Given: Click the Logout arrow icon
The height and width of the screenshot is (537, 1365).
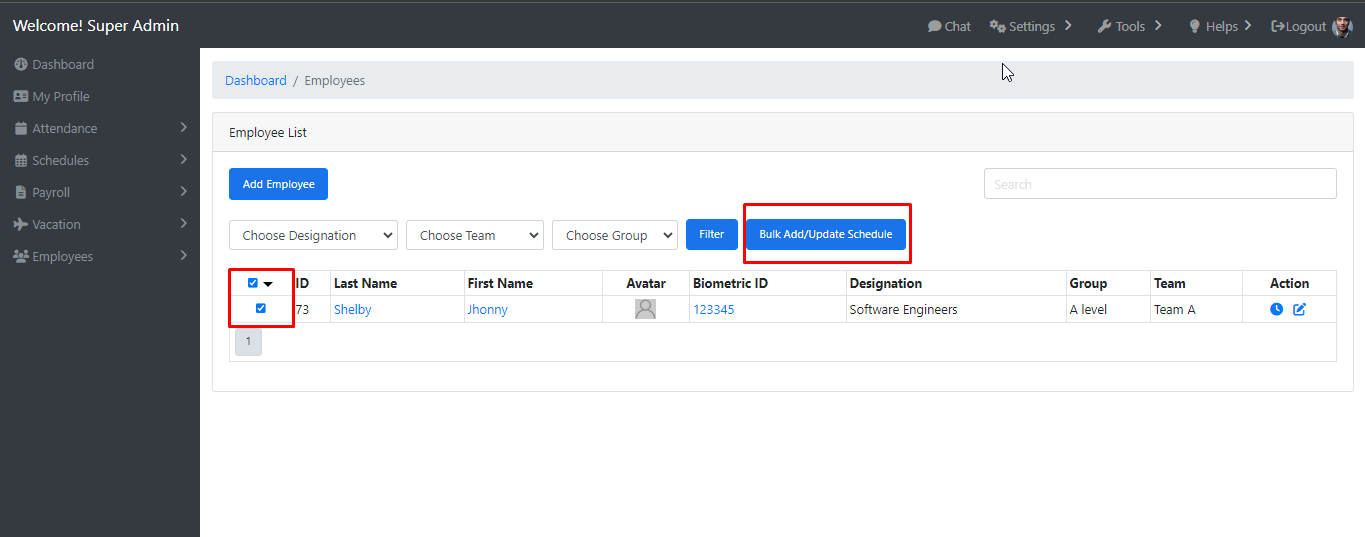Looking at the screenshot, I should (x=1278, y=26).
